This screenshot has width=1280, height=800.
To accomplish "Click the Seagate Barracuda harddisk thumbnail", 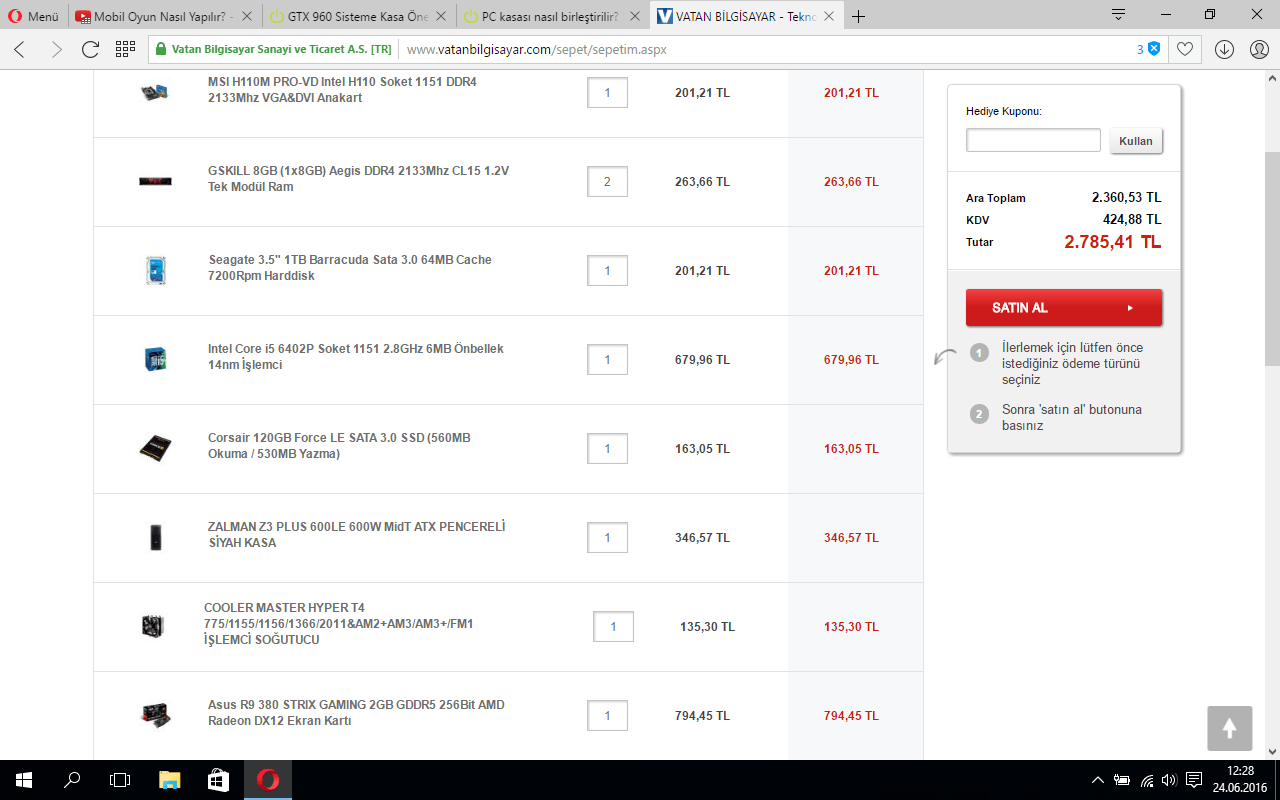I will pos(155,270).
